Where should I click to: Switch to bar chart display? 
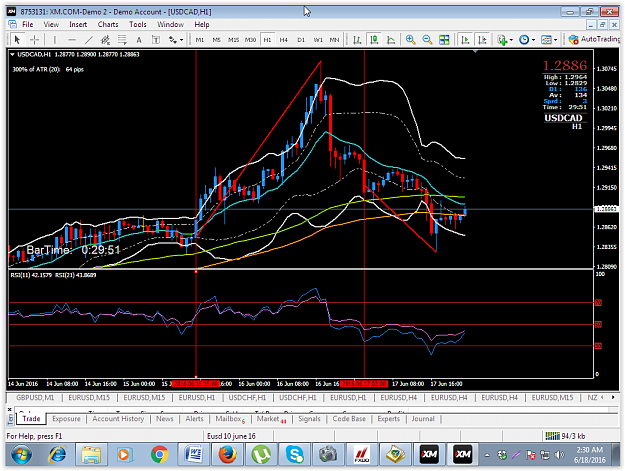click(x=357, y=39)
